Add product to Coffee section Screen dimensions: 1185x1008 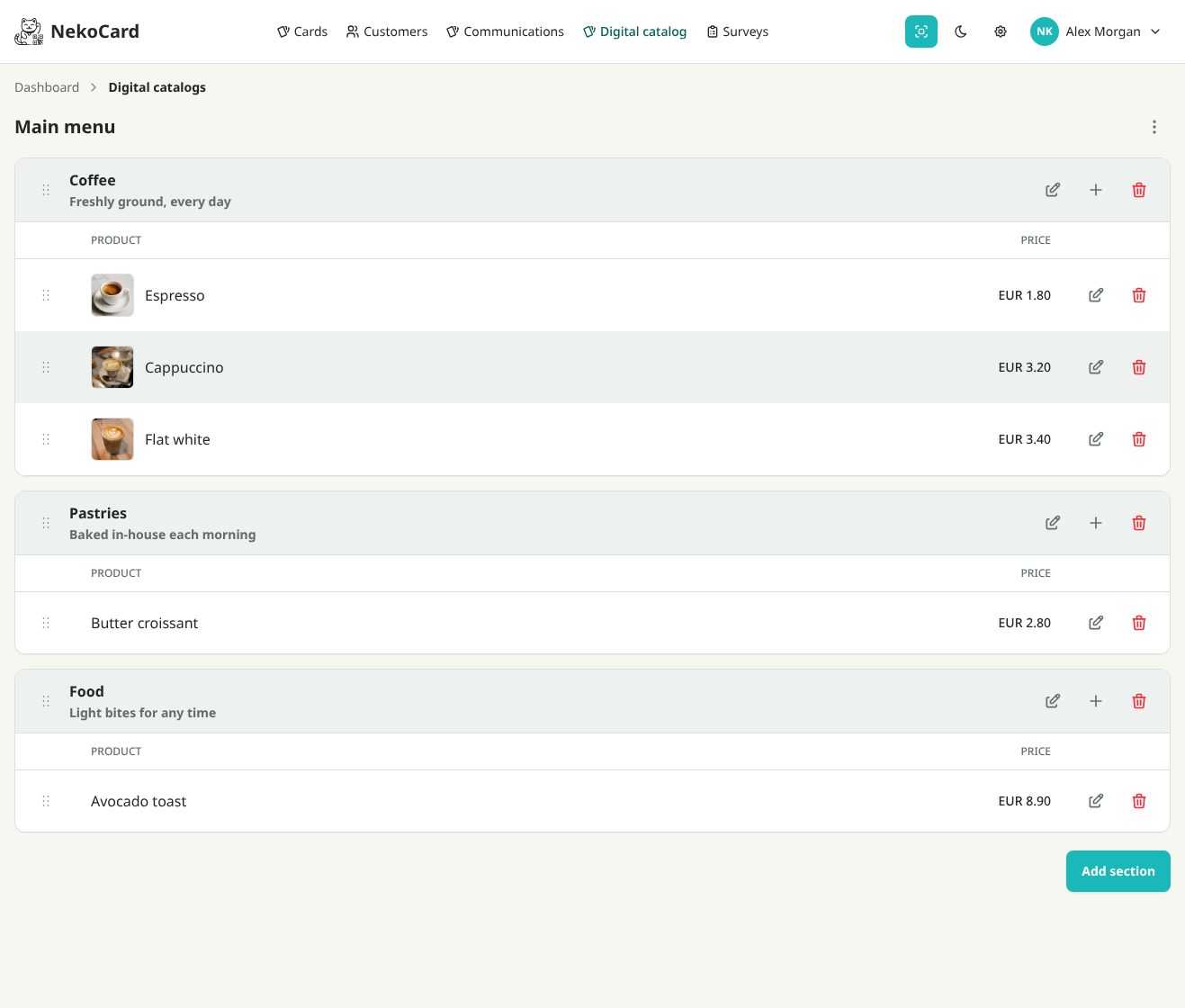click(1096, 190)
